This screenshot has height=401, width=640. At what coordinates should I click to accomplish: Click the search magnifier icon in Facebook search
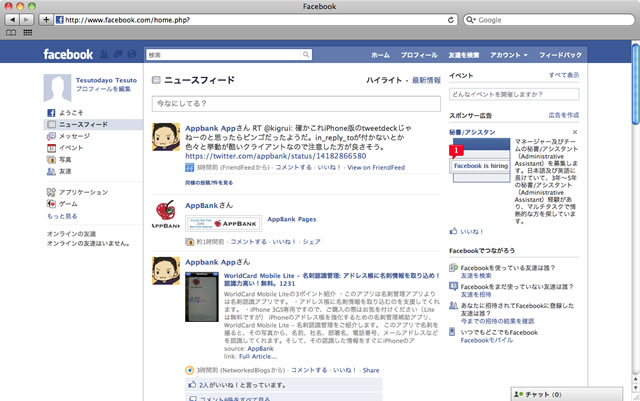[306, 54]
